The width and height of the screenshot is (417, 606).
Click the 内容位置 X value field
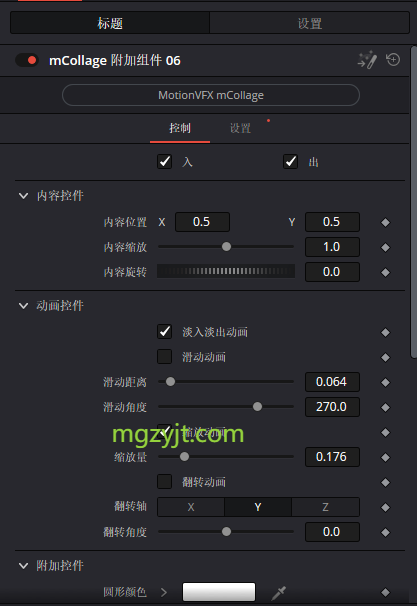pos(202,222)
